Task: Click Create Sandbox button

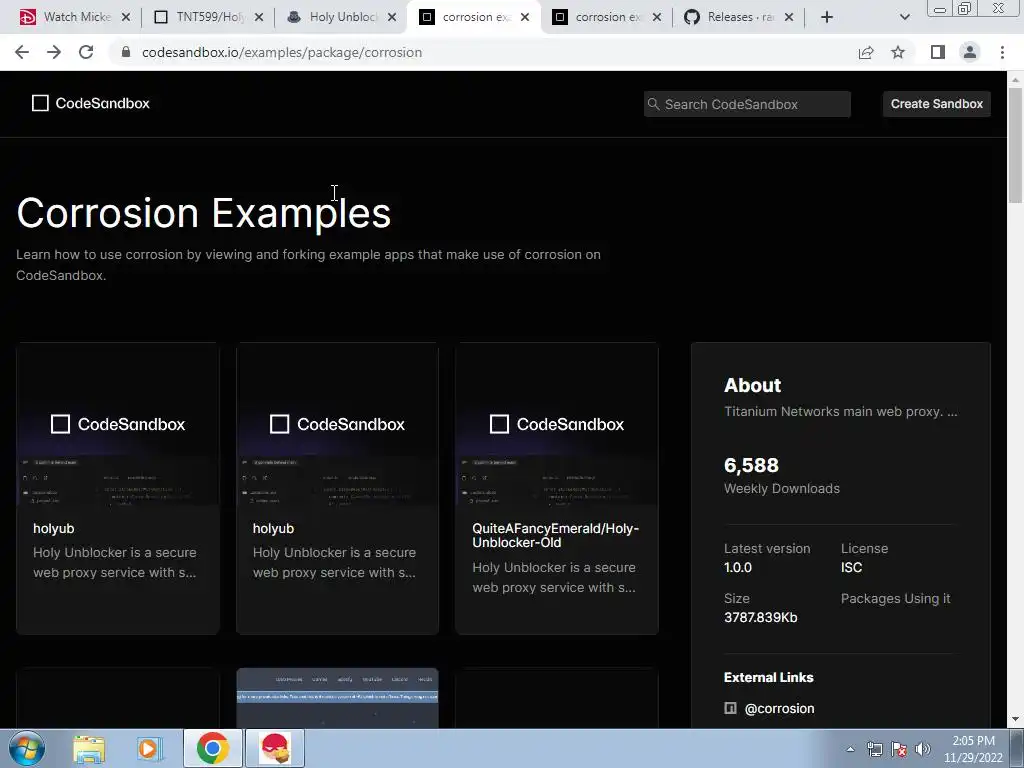Action: (936, 104)
